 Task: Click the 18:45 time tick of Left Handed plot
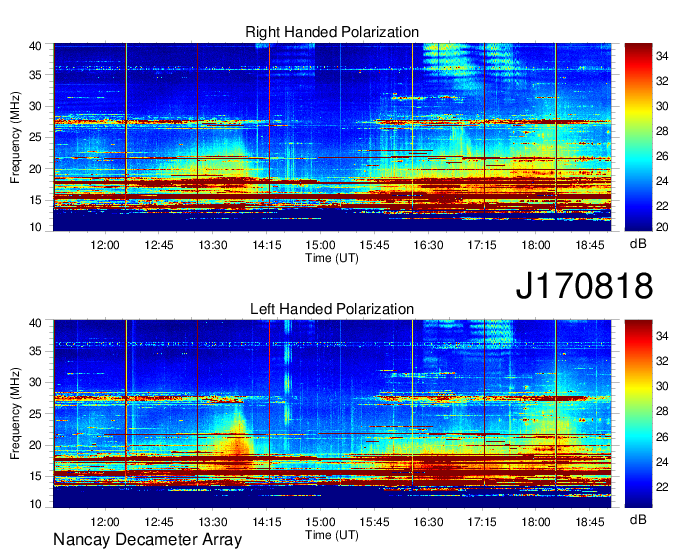[x=590, y=522]
